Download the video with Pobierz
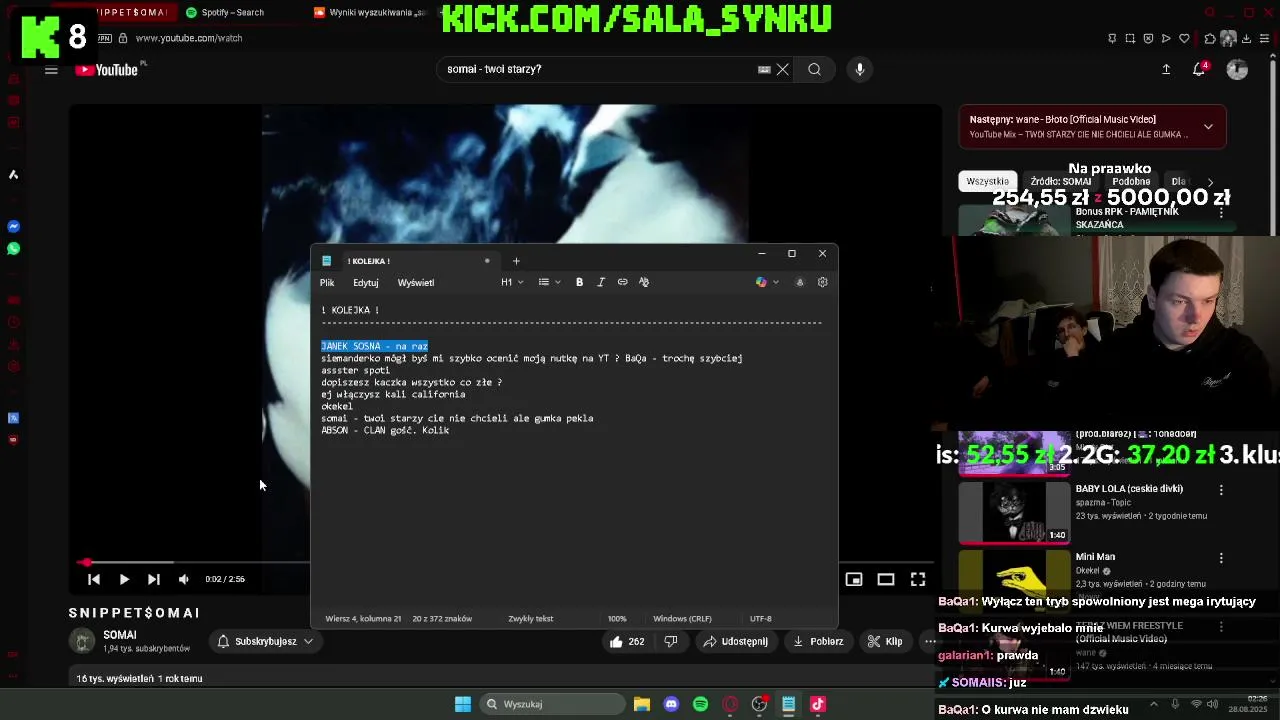 click(x=818, y=641)
